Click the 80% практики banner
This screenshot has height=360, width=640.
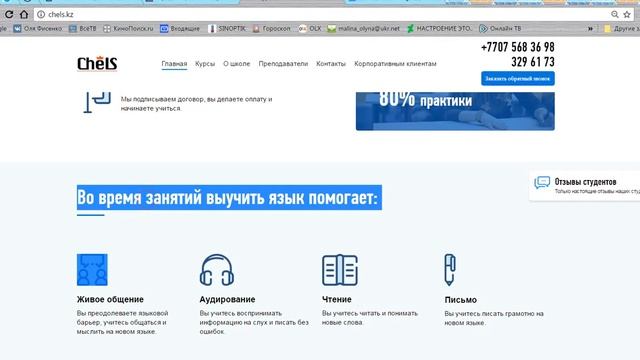(455, 111)
